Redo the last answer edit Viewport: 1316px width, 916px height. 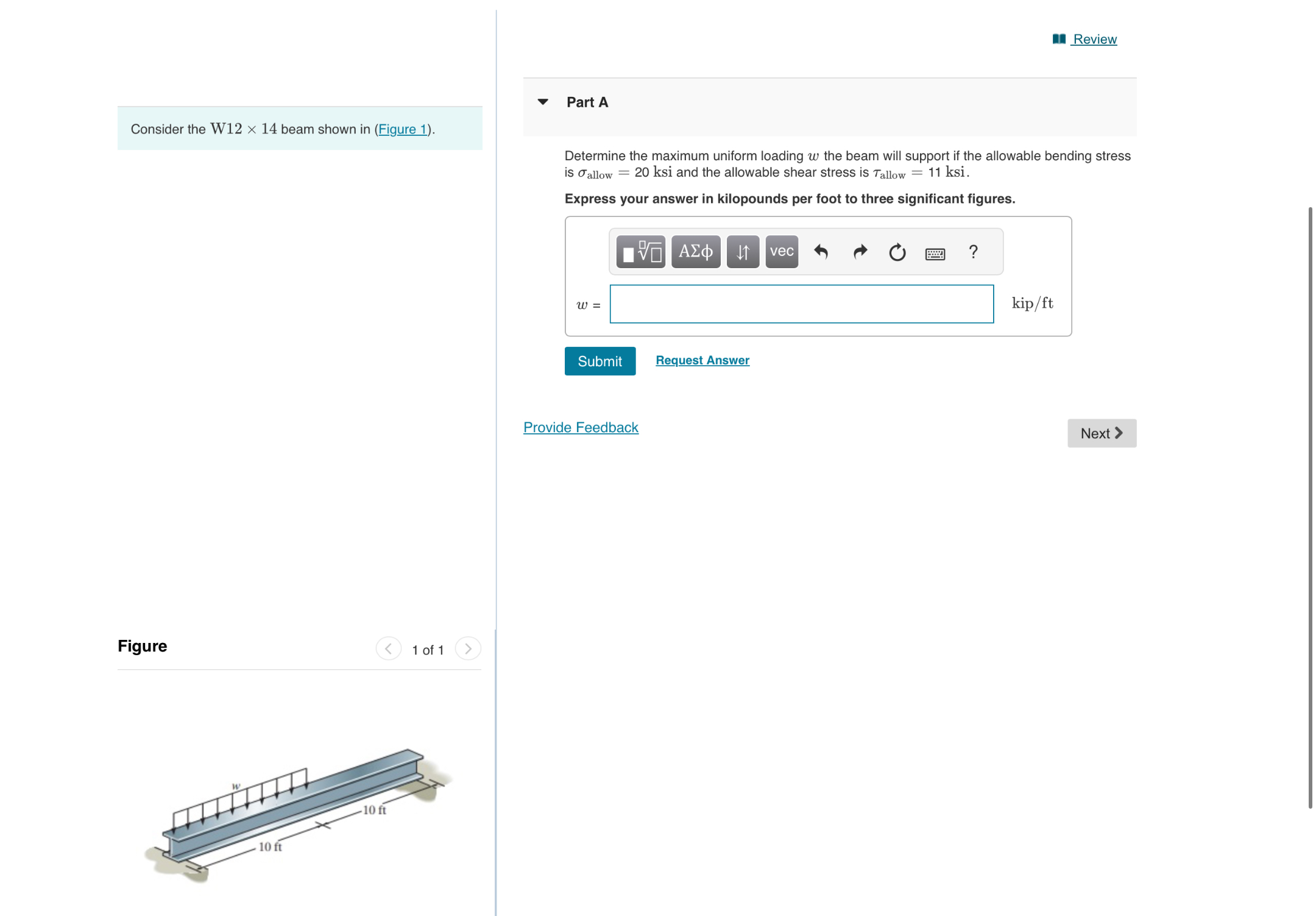860,251
